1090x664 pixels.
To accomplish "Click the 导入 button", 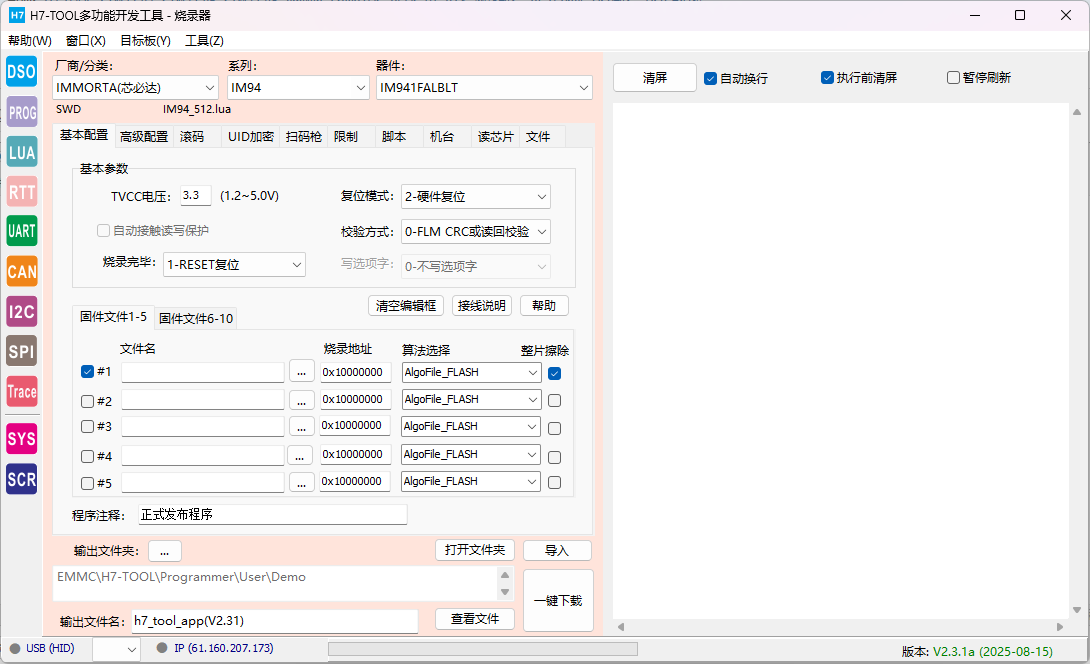I will [x=557, y=550].
